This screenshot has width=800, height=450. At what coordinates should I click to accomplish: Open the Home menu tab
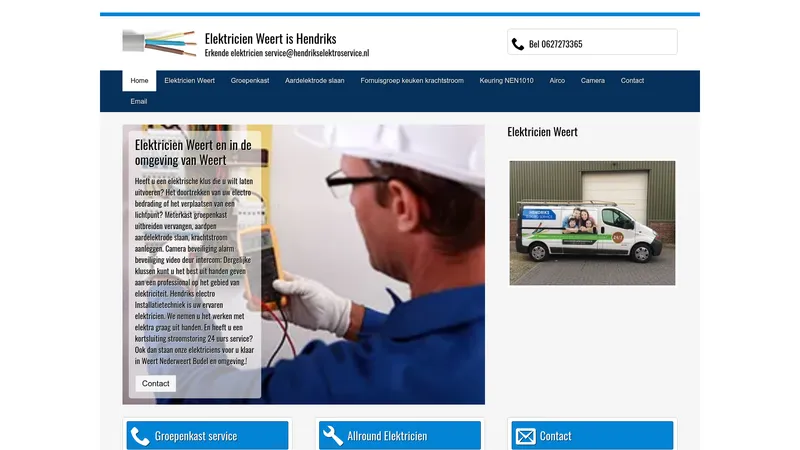tap(139, 81)
